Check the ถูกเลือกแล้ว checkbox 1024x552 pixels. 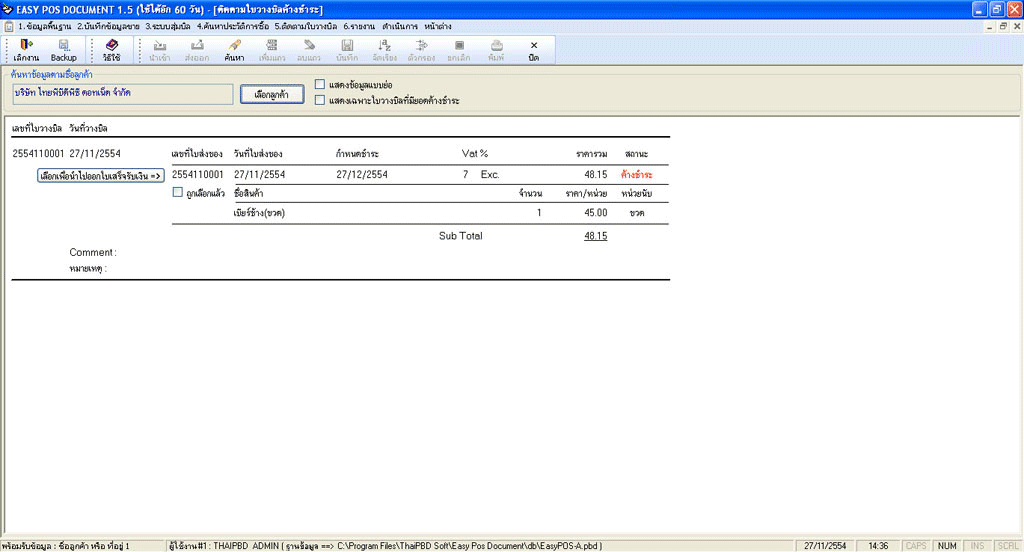tap(178, 192)
